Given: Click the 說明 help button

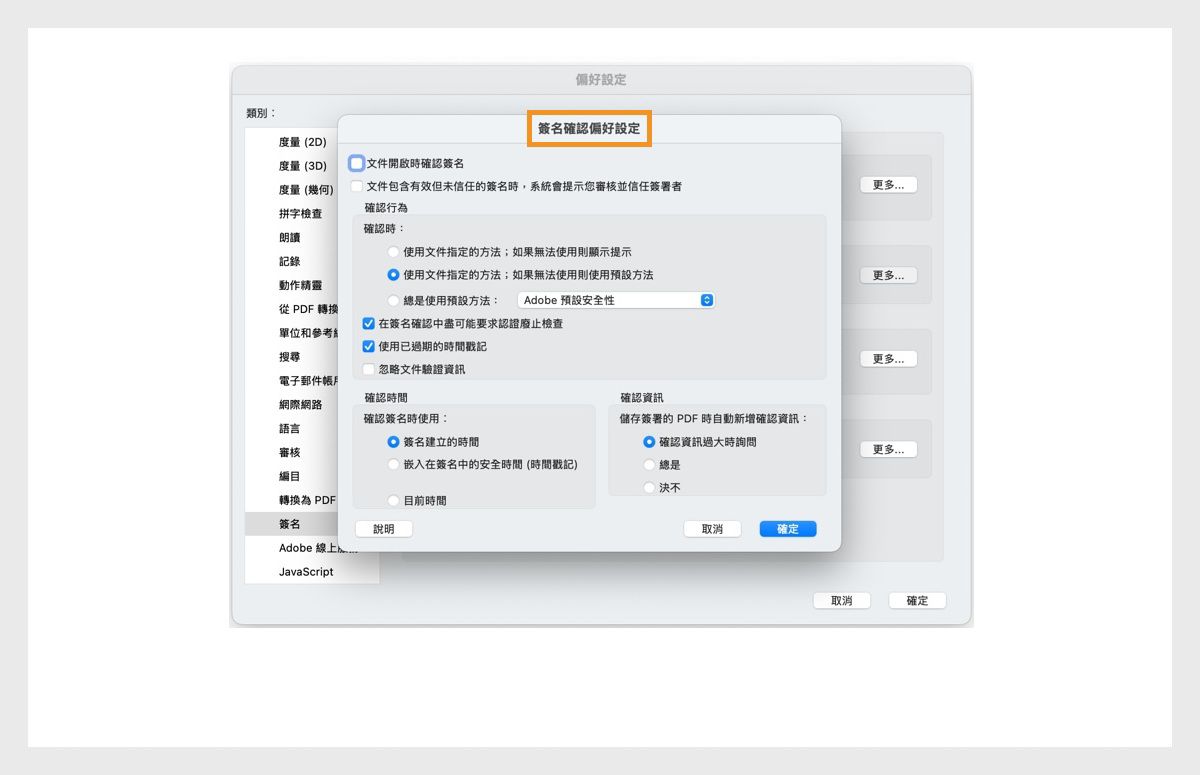Looking at the screenshot, I should 383,528.
